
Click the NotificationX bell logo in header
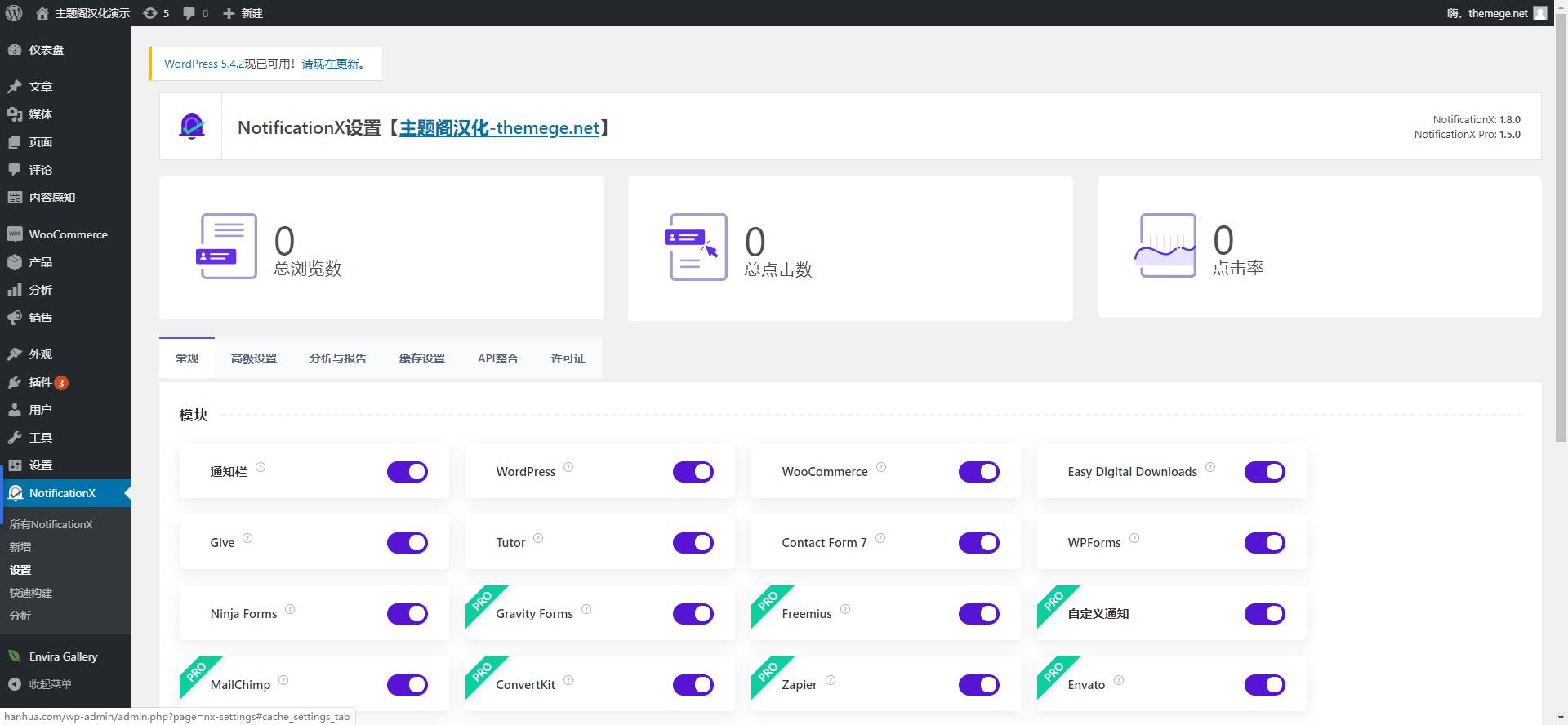tap(191, 127)
